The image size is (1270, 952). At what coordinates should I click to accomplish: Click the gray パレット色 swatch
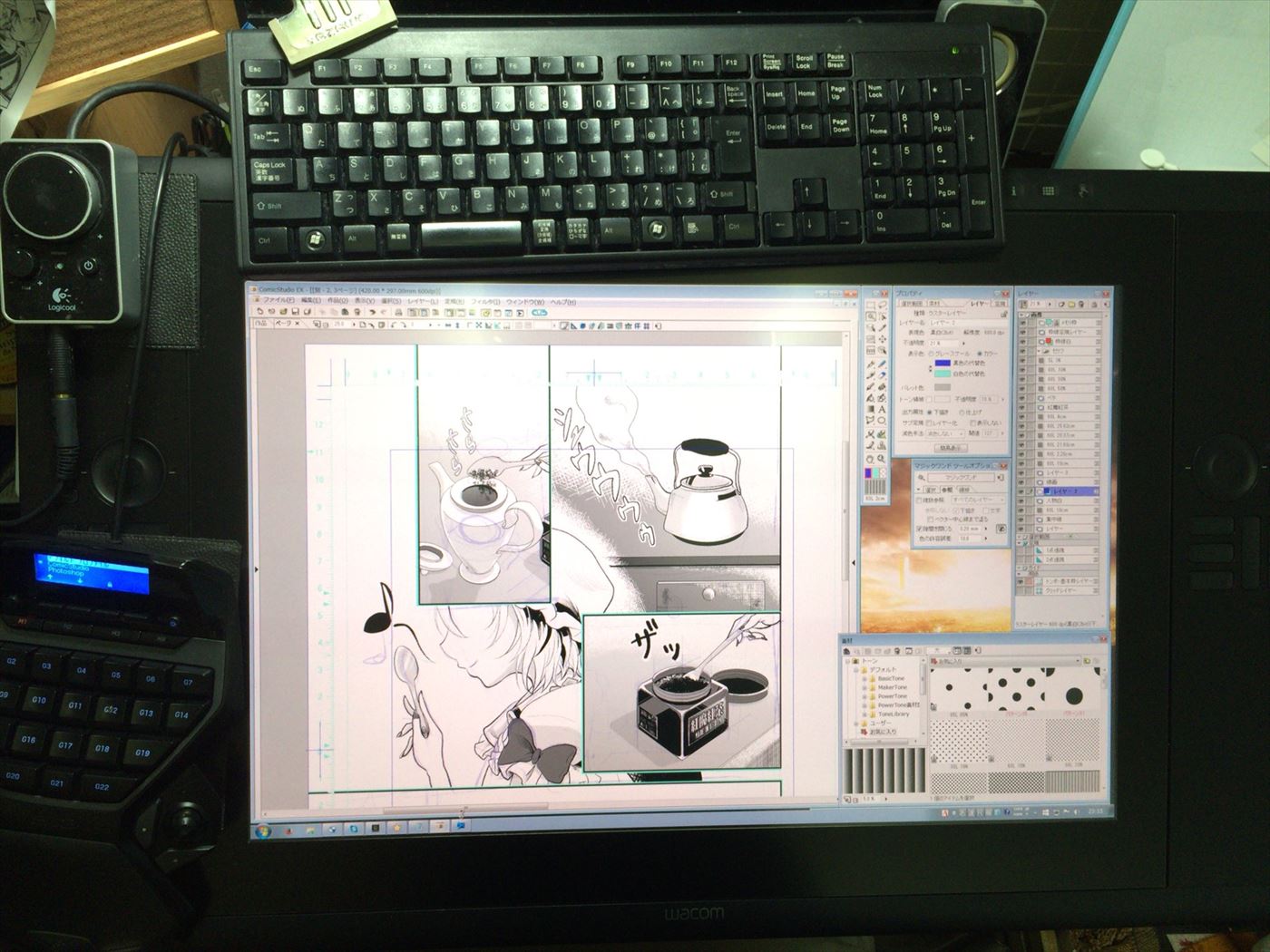[942, 387]
